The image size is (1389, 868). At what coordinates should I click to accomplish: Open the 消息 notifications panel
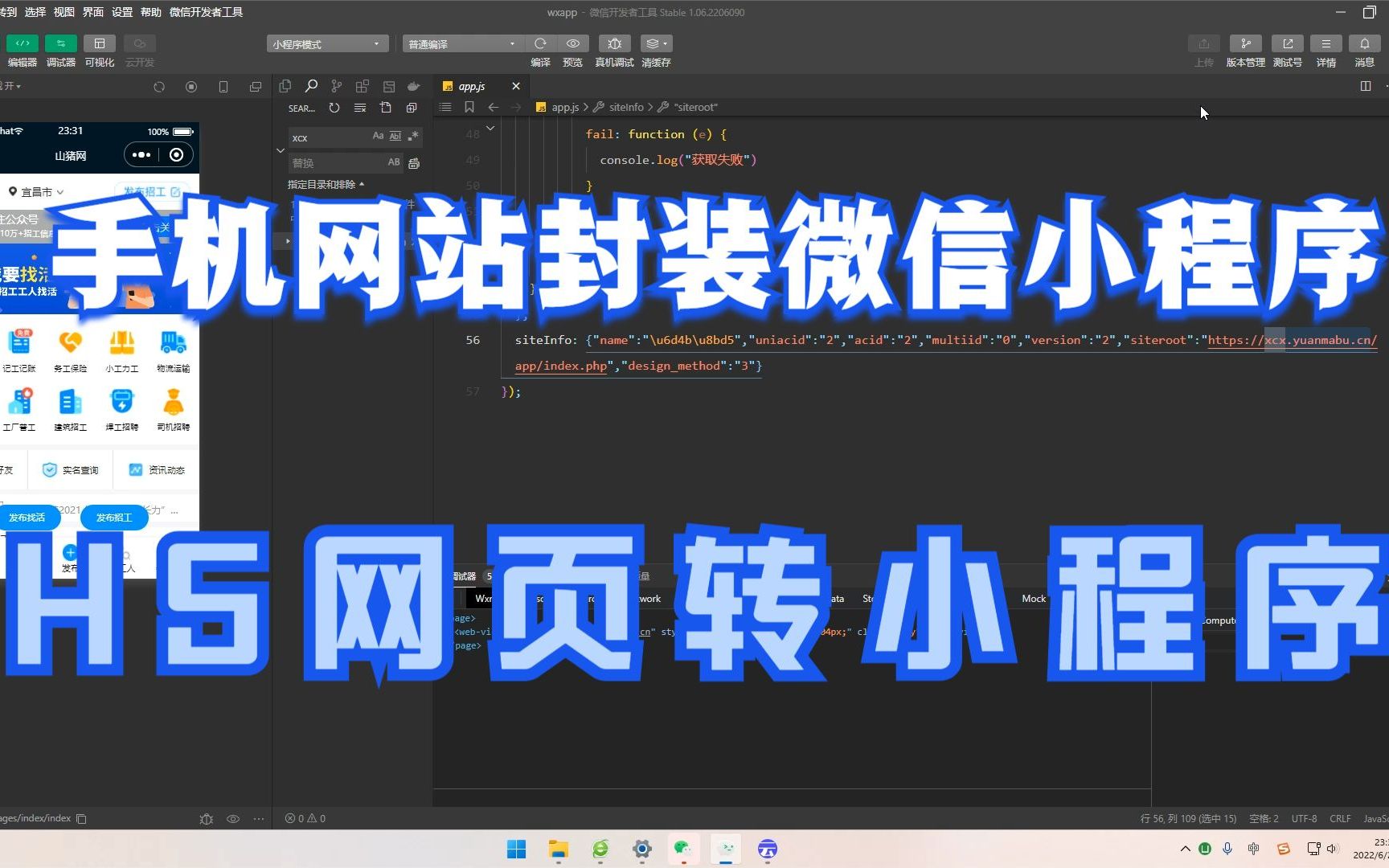coord(1364,50)
